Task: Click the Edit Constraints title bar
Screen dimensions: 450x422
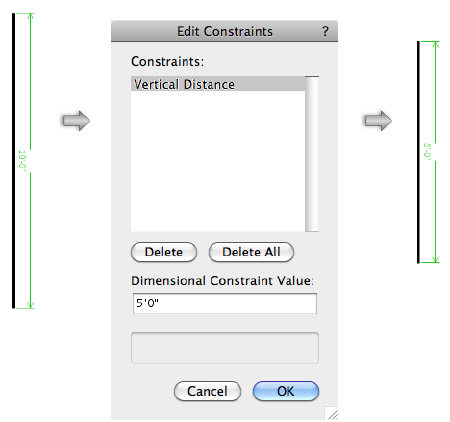Action: click(224, 31)
